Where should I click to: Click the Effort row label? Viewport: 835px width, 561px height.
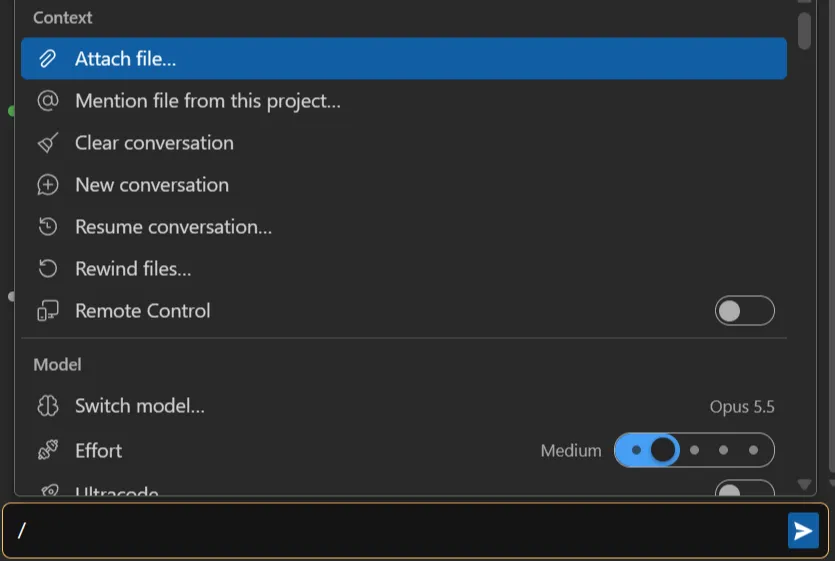click(x=98, y=451)
